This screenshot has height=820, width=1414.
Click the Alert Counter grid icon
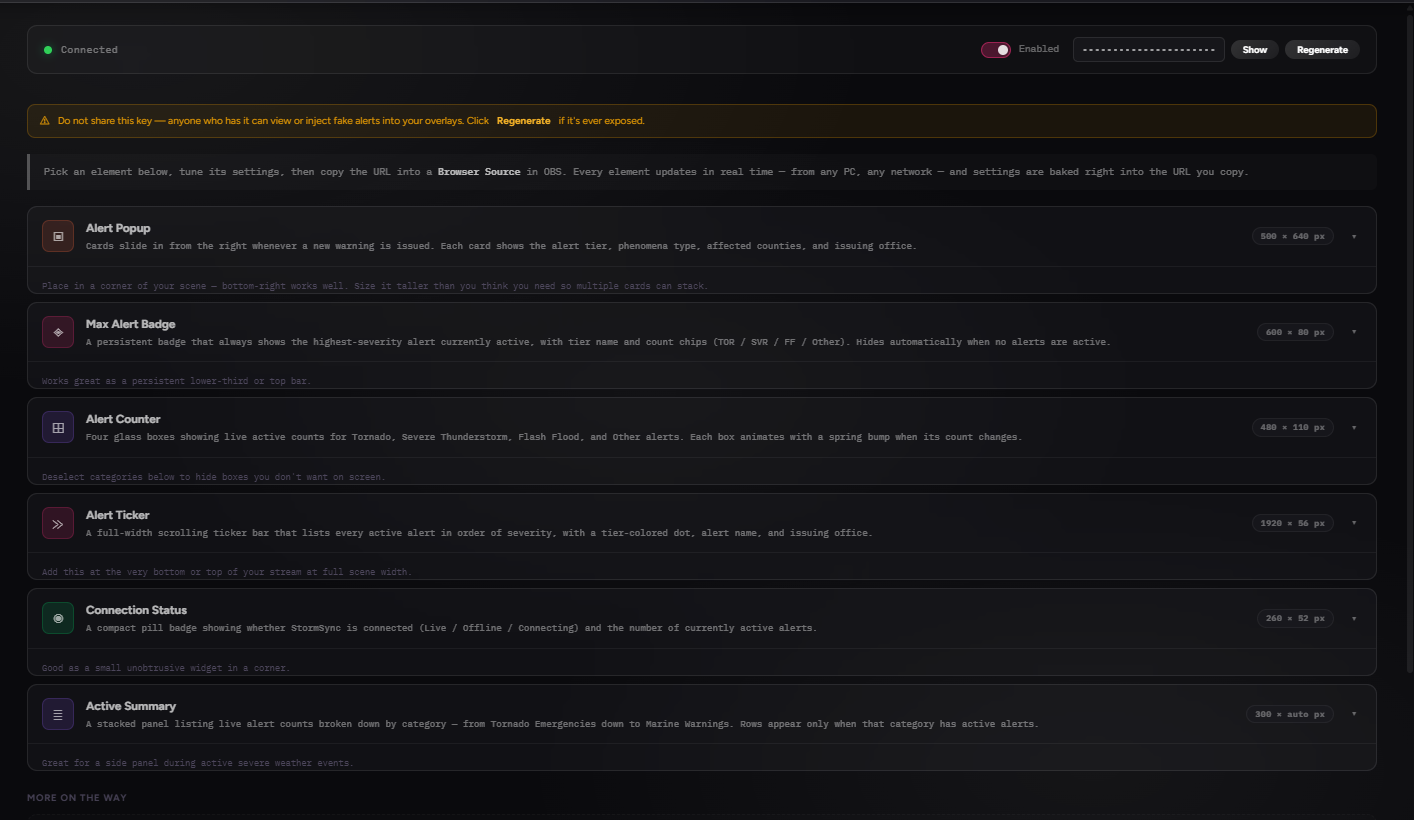(58, 427)
